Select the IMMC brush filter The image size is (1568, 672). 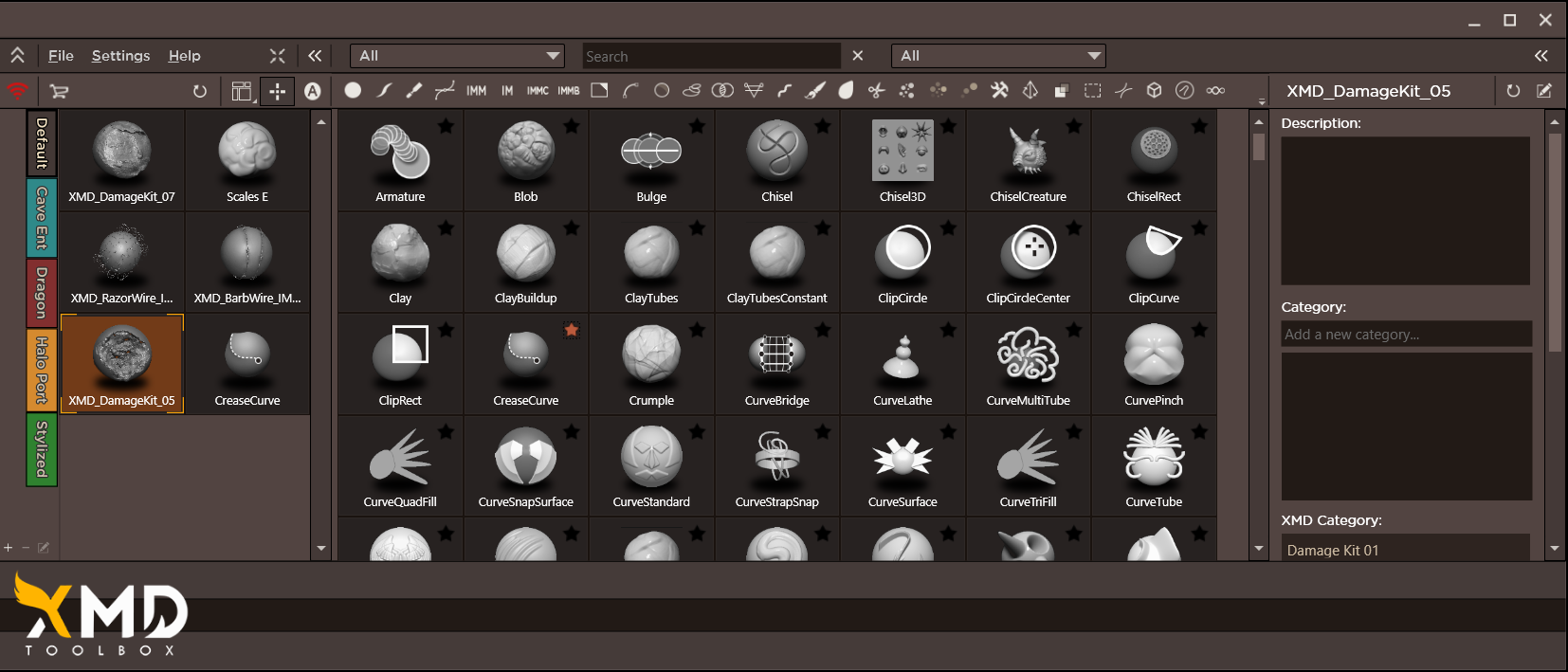coord(538,91)
